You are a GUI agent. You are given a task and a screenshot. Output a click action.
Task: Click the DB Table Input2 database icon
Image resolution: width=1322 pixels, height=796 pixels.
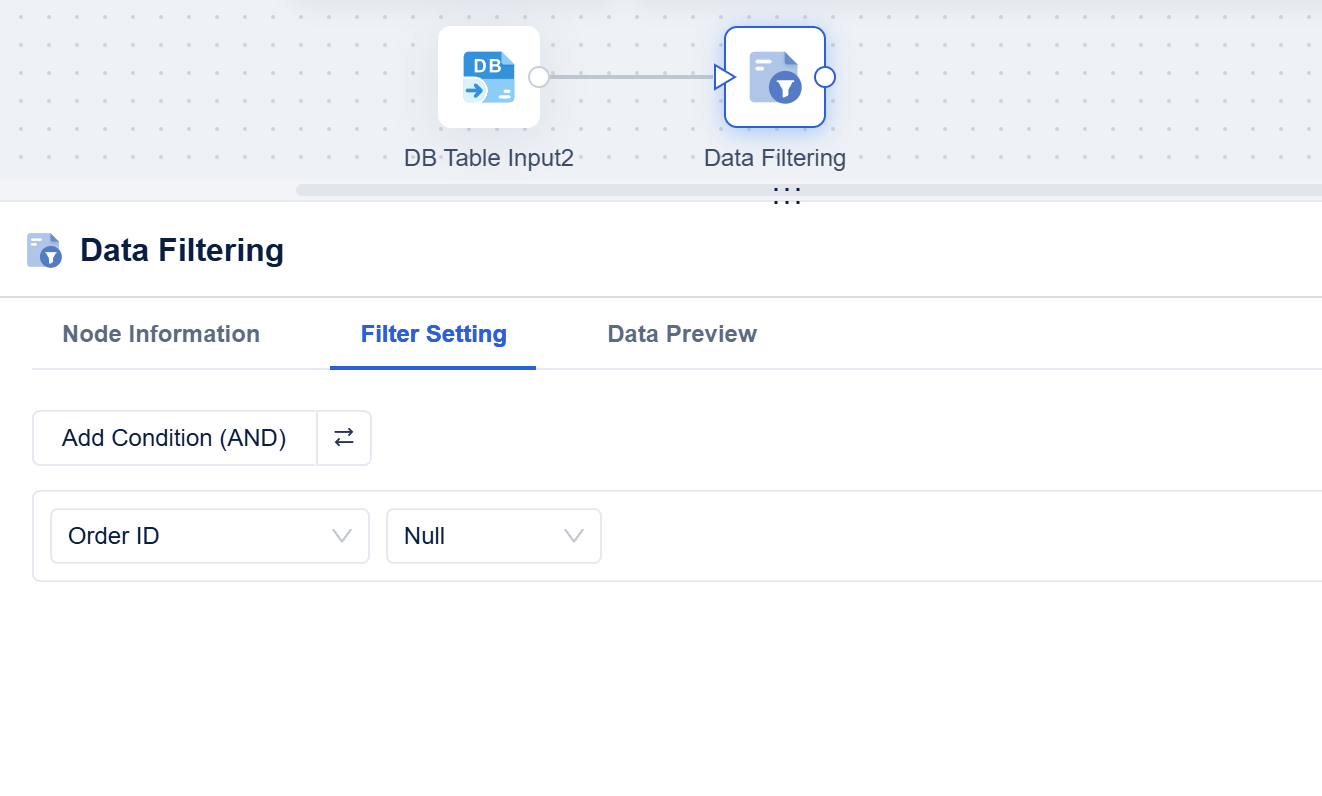tap(489, 76)
